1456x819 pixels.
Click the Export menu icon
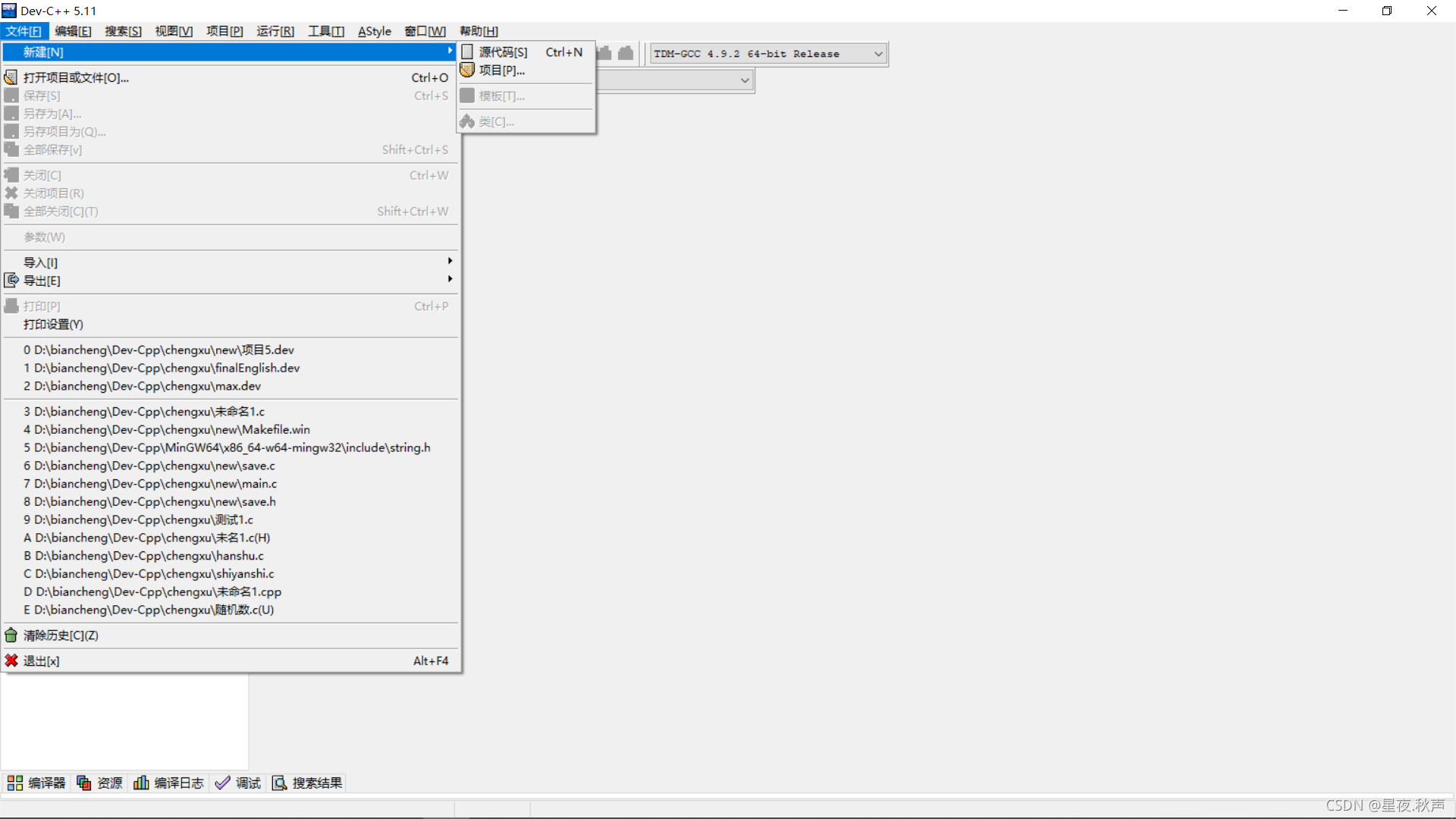pos(11,281)
